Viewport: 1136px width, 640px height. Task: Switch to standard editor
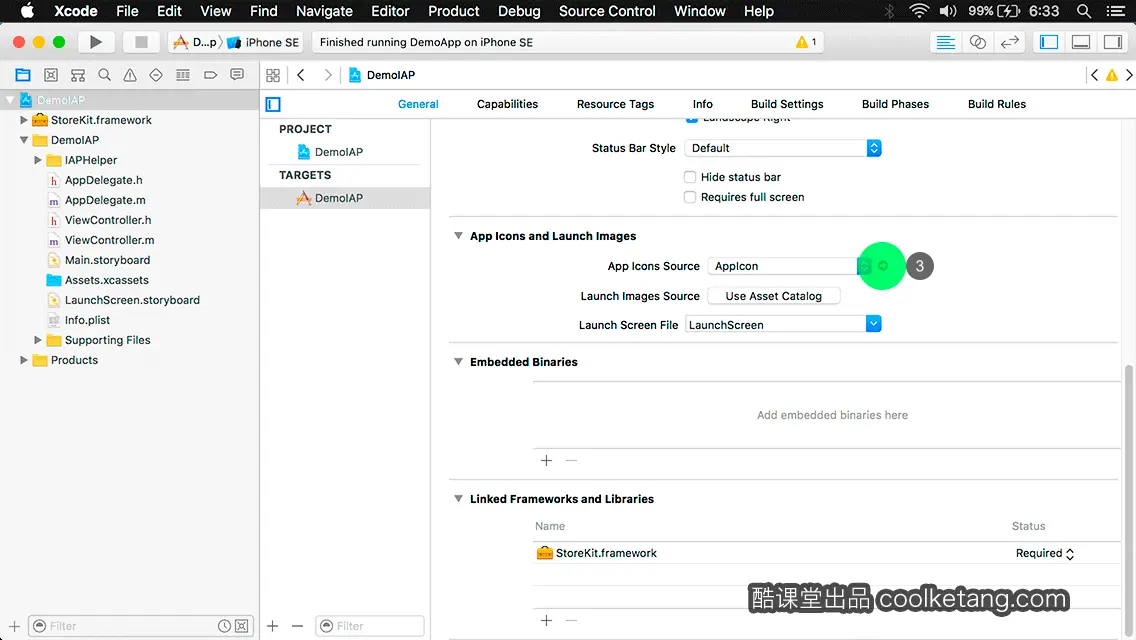945,42
